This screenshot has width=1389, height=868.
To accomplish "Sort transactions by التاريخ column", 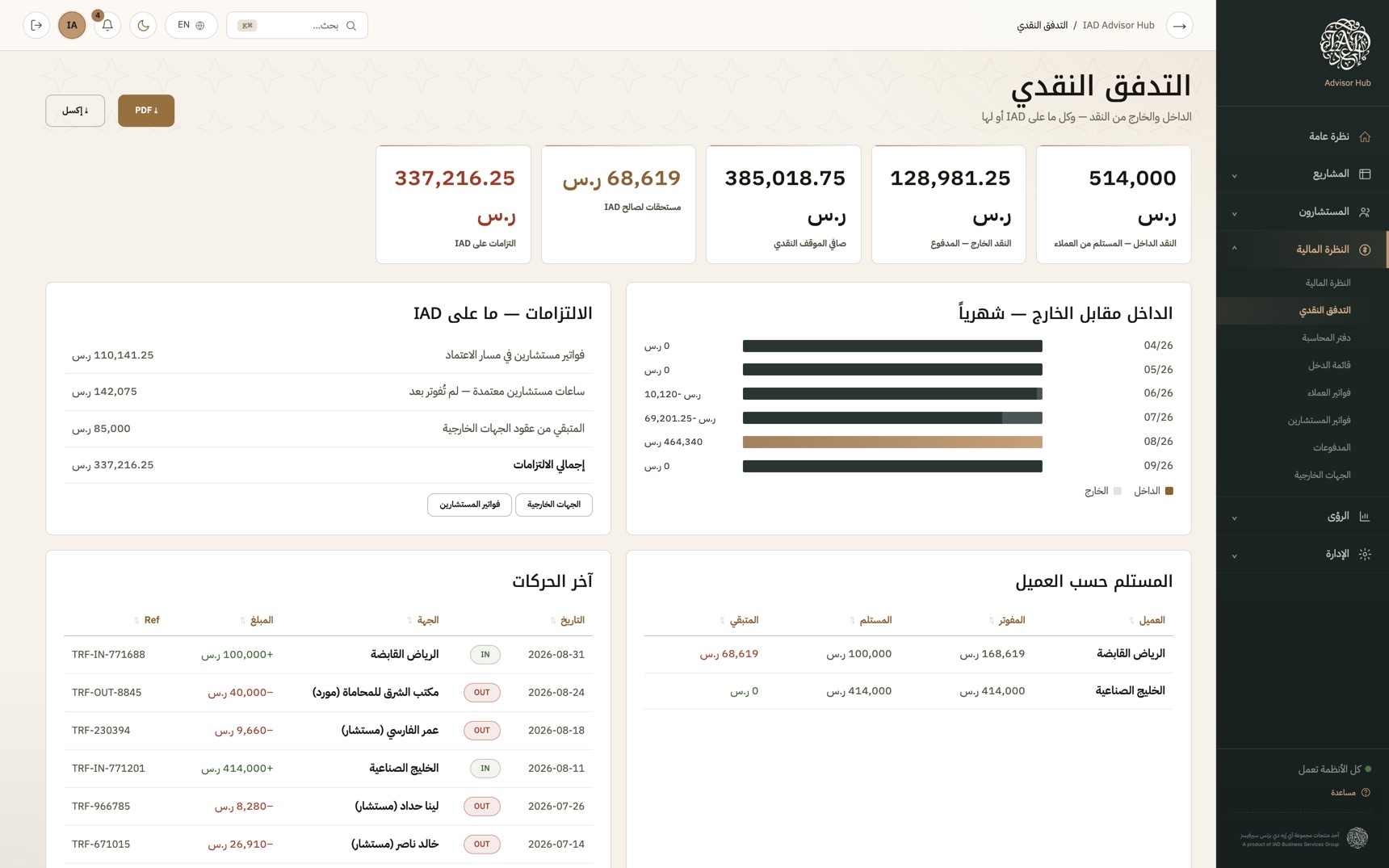I will pyautogui.click(x=567, y=620).
